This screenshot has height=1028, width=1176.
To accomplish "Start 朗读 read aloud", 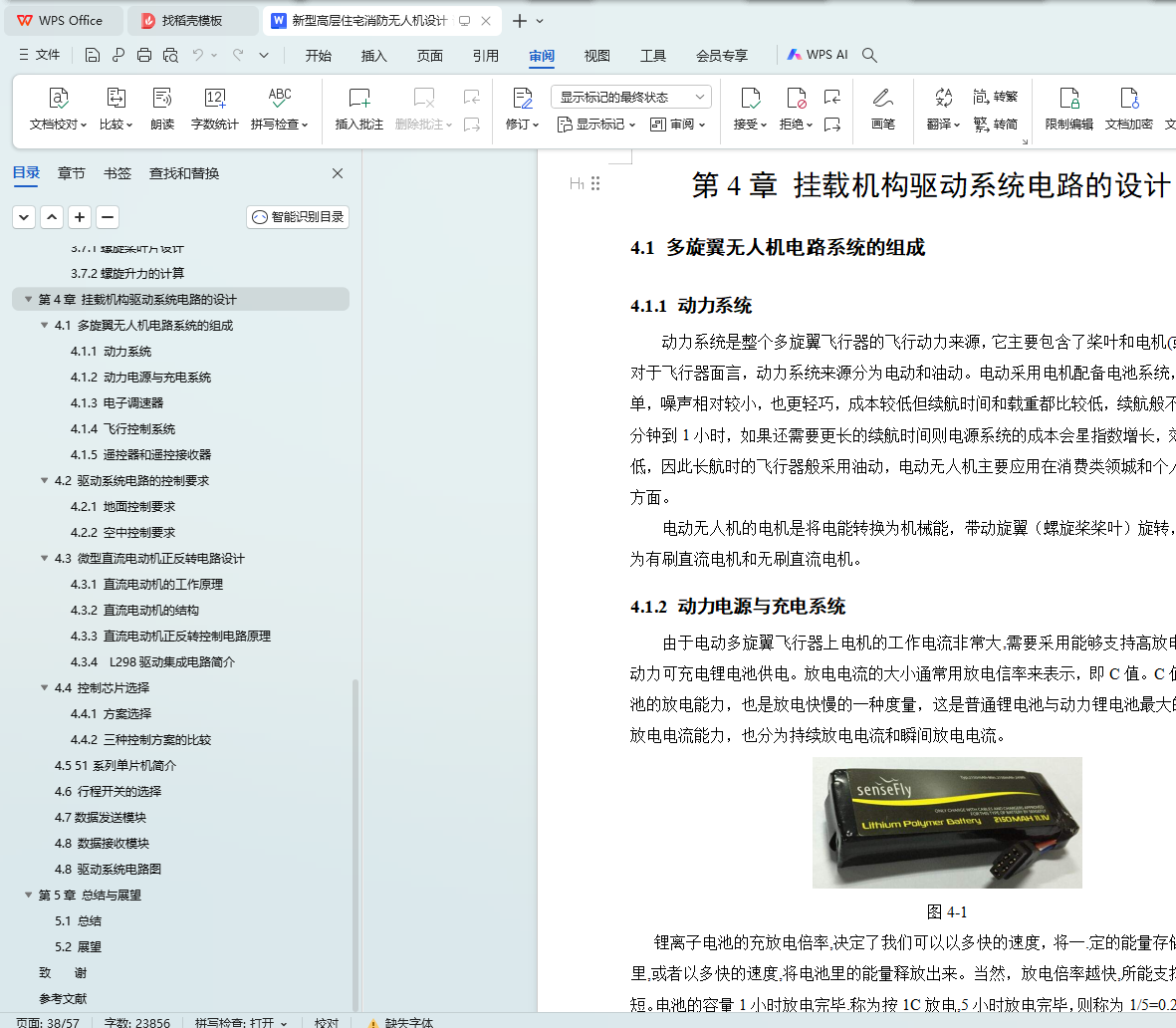I will pyautogui.click(x=162, y=109).
